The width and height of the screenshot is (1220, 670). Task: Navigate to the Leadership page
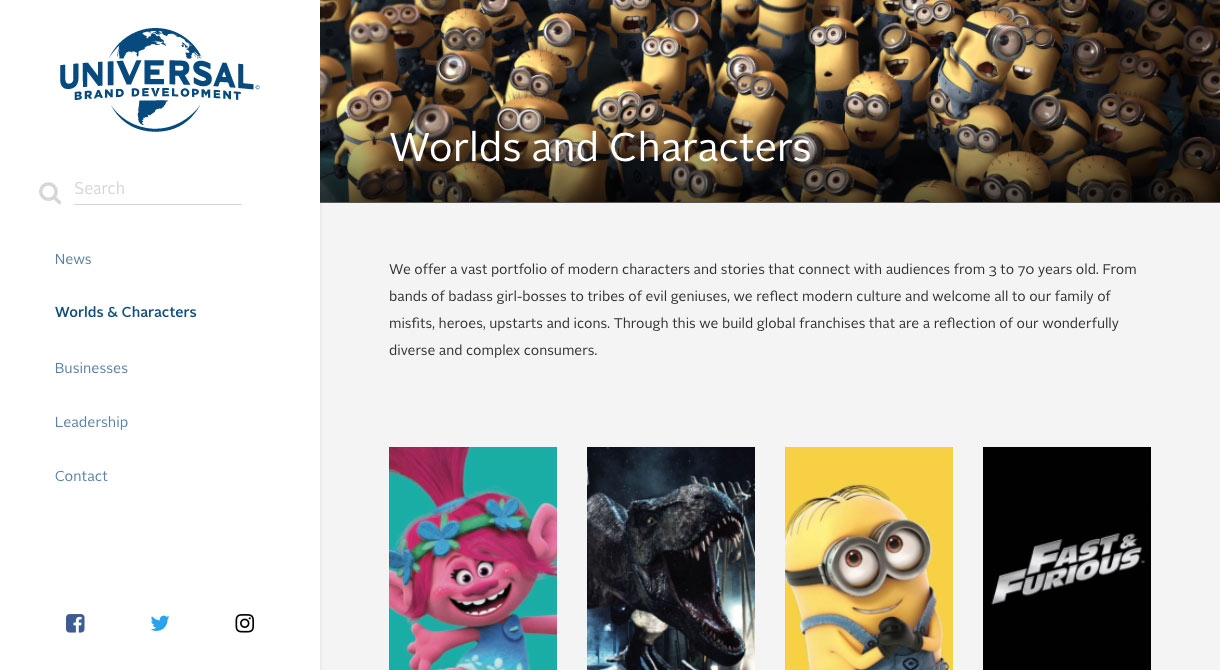91,422
